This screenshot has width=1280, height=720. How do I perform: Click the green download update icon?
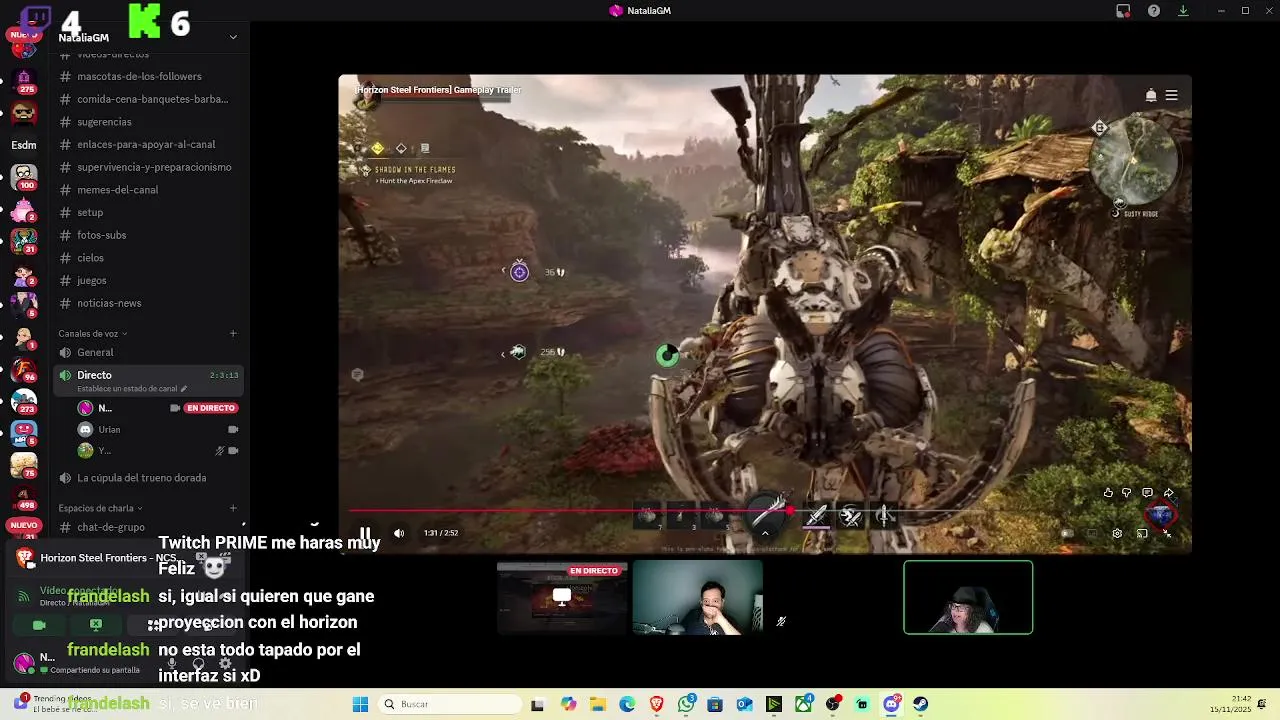[x=1183, y=11]
